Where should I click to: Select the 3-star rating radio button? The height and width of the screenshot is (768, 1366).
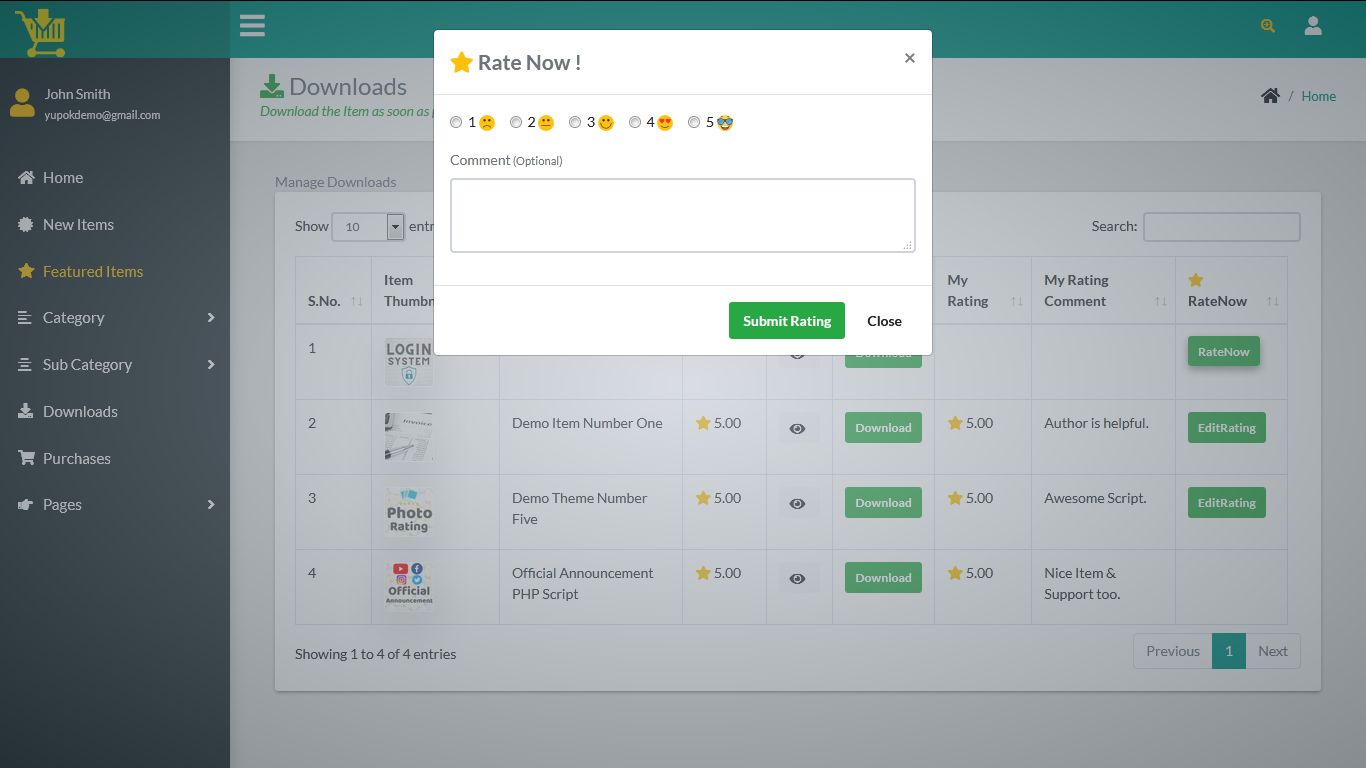coord(575,122)
